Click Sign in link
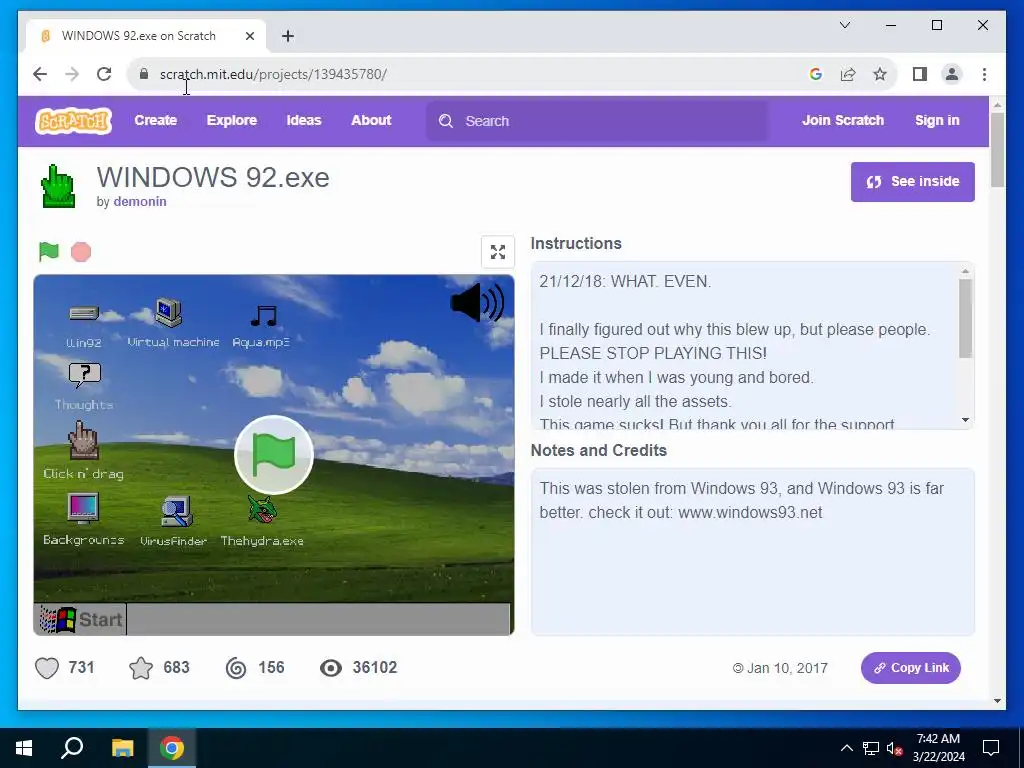The height and width of the screenshot is (768, 1024). point(937,120)
